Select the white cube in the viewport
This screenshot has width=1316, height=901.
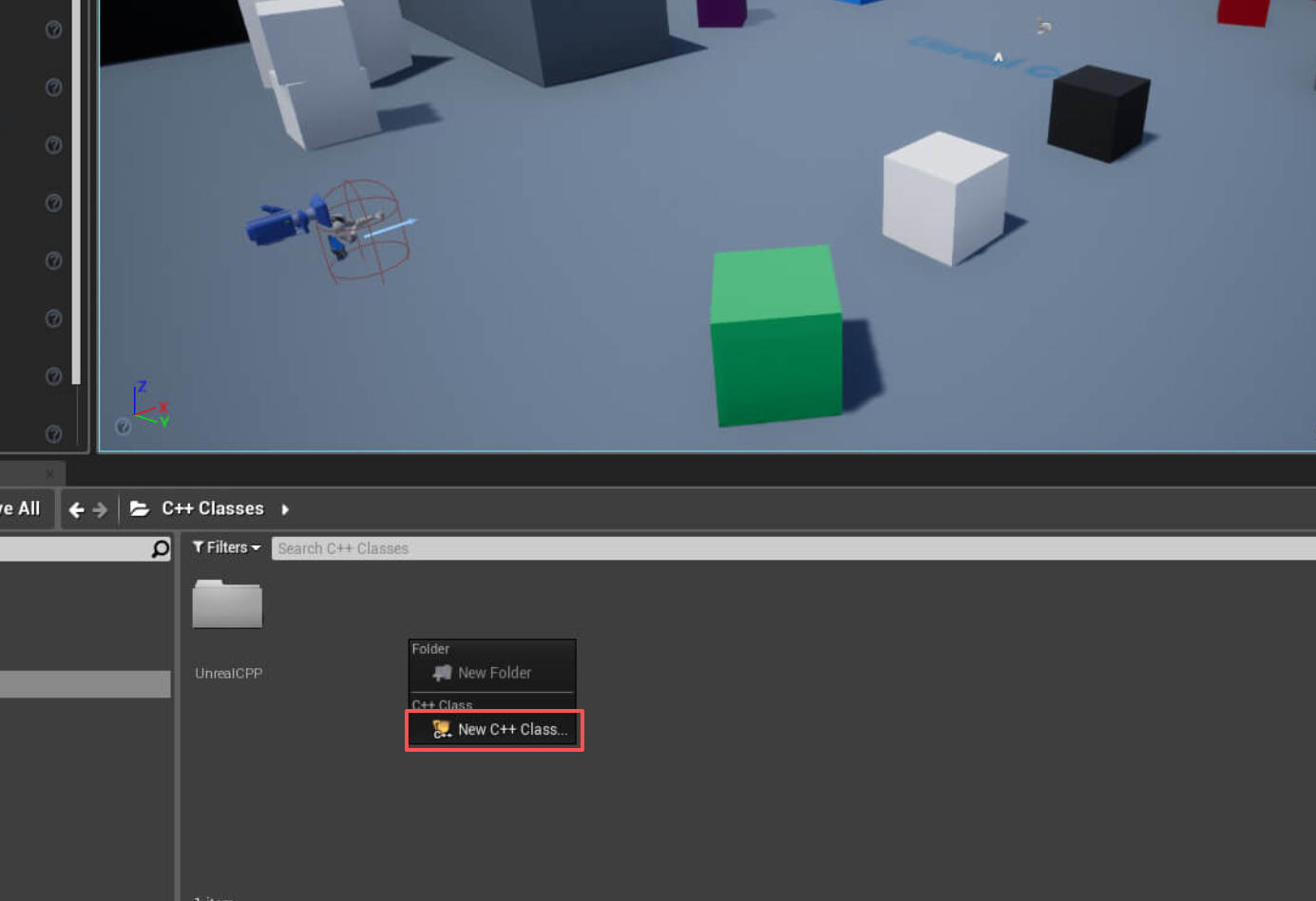tap(944, 198)
